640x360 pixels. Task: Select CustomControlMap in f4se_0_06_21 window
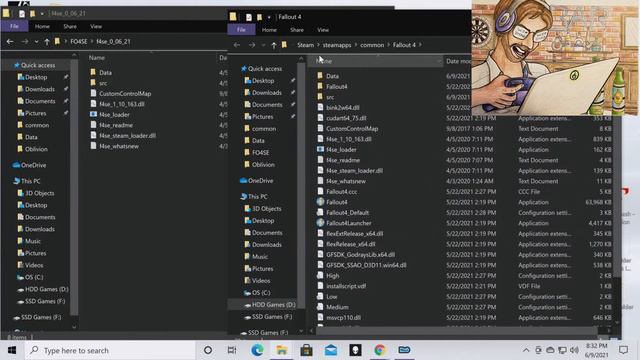click(x=125, y=93)
